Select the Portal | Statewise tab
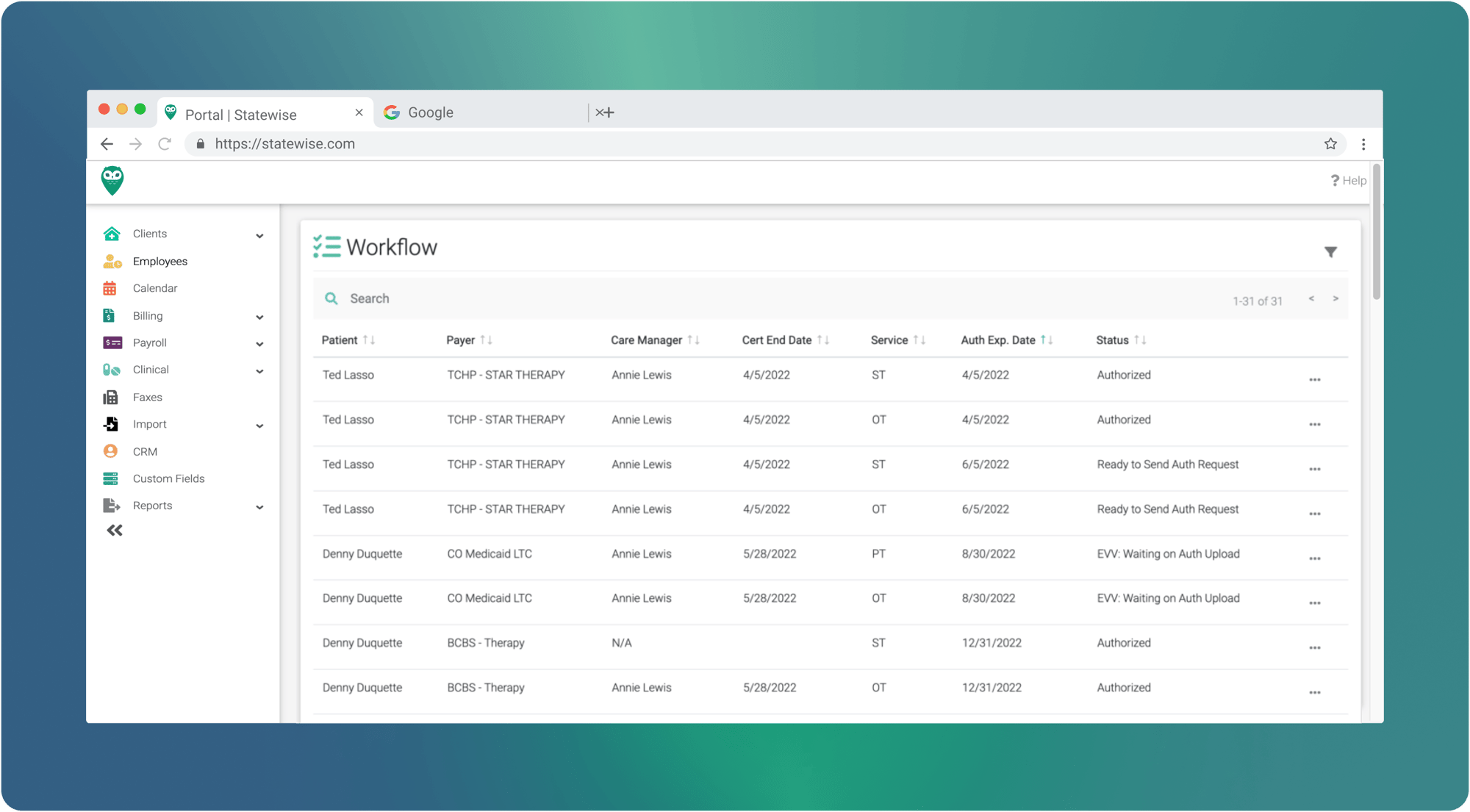This screenshot has height=812, width=1470. [x=241, y=114]
